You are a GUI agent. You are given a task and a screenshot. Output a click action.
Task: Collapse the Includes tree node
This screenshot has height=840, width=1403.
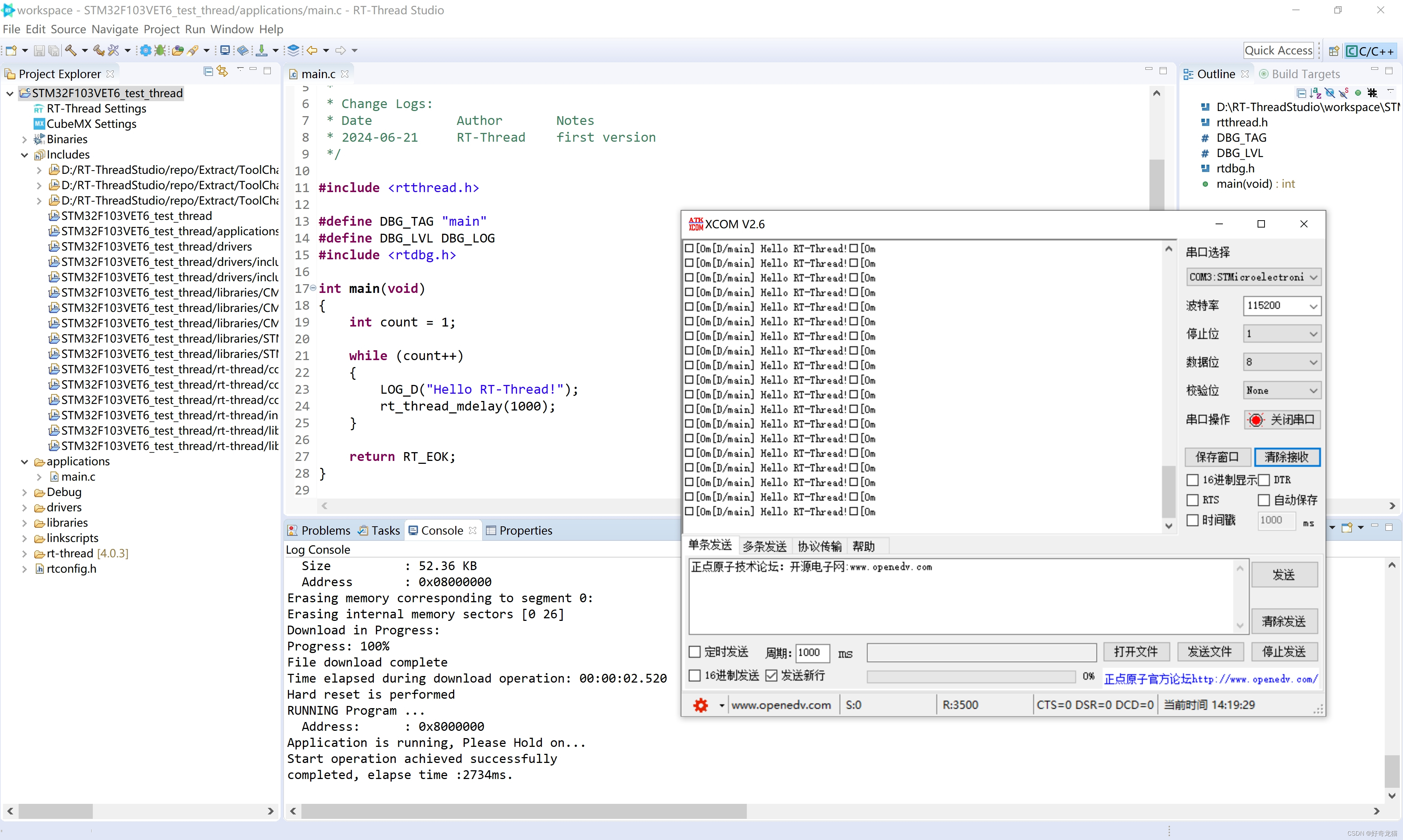(24, 155)
